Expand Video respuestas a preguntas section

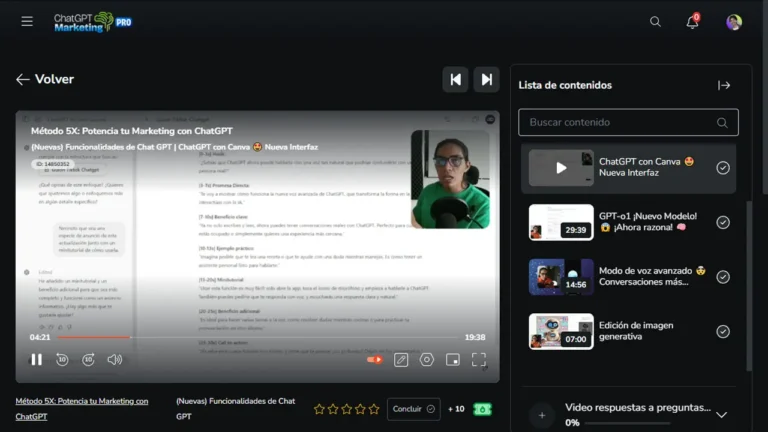pyautogui.click(x=721, y=414)
